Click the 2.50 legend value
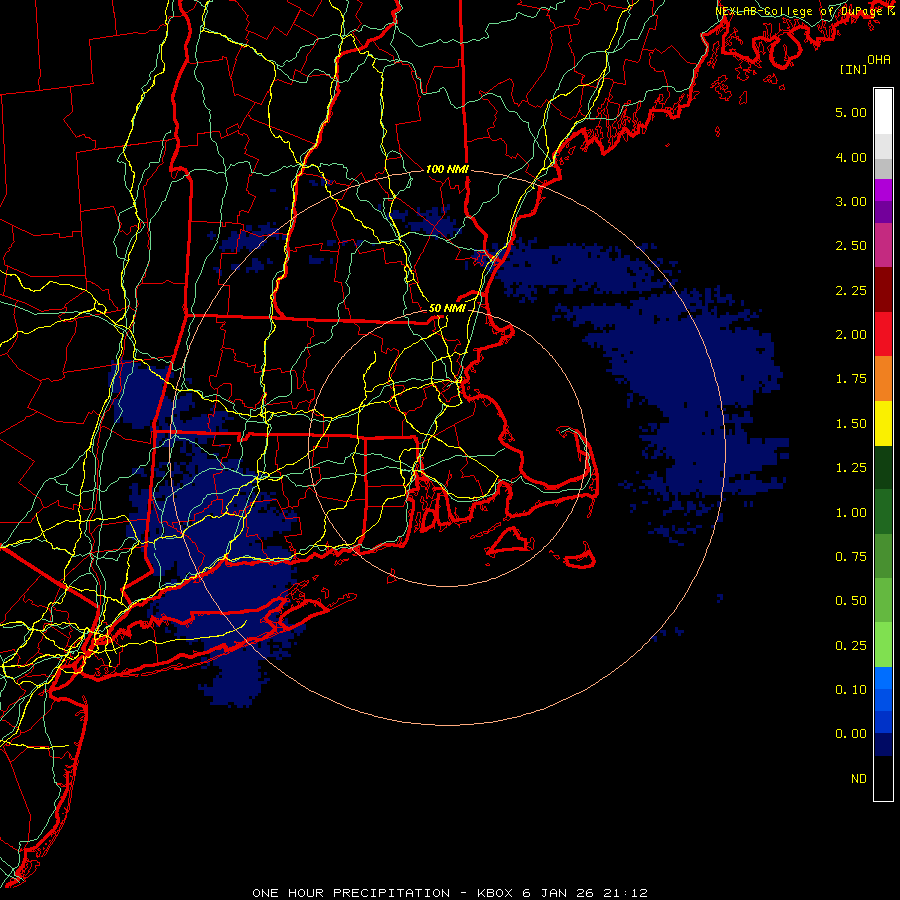Screen dimensions: 900x900 851,246
